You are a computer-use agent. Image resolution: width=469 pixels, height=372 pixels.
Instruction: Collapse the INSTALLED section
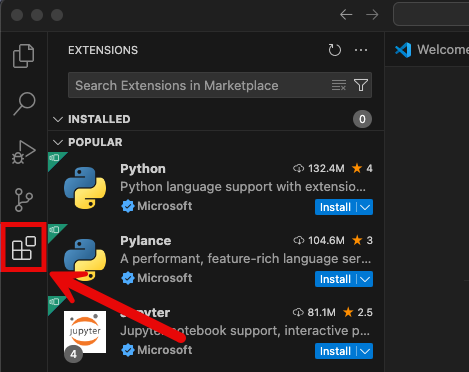(58, 119)
